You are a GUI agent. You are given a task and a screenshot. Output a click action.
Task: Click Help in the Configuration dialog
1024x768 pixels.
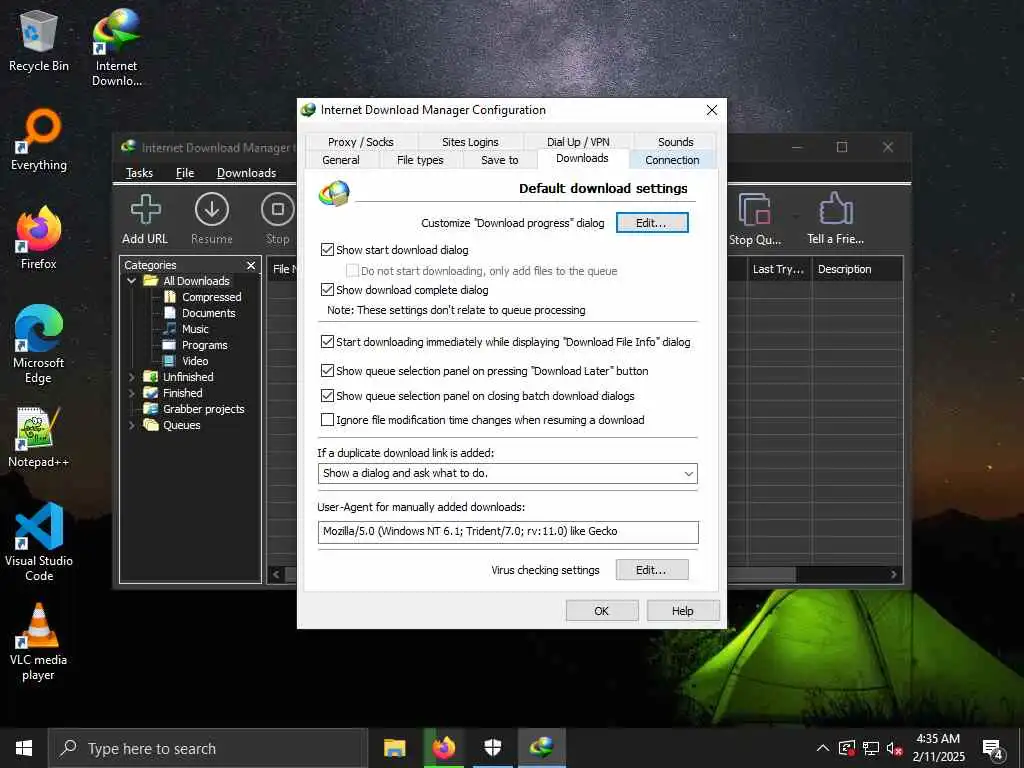point(682,611)
